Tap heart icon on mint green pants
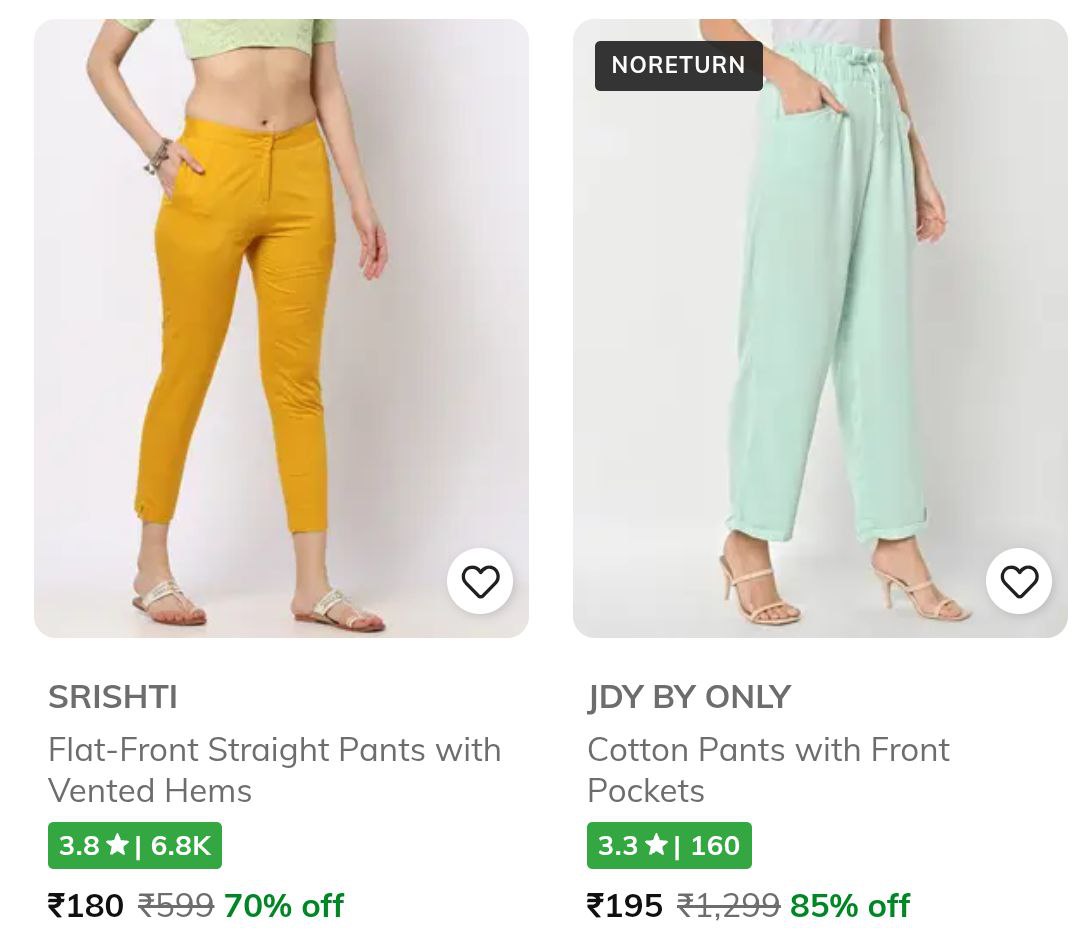 pos(1019,581)
